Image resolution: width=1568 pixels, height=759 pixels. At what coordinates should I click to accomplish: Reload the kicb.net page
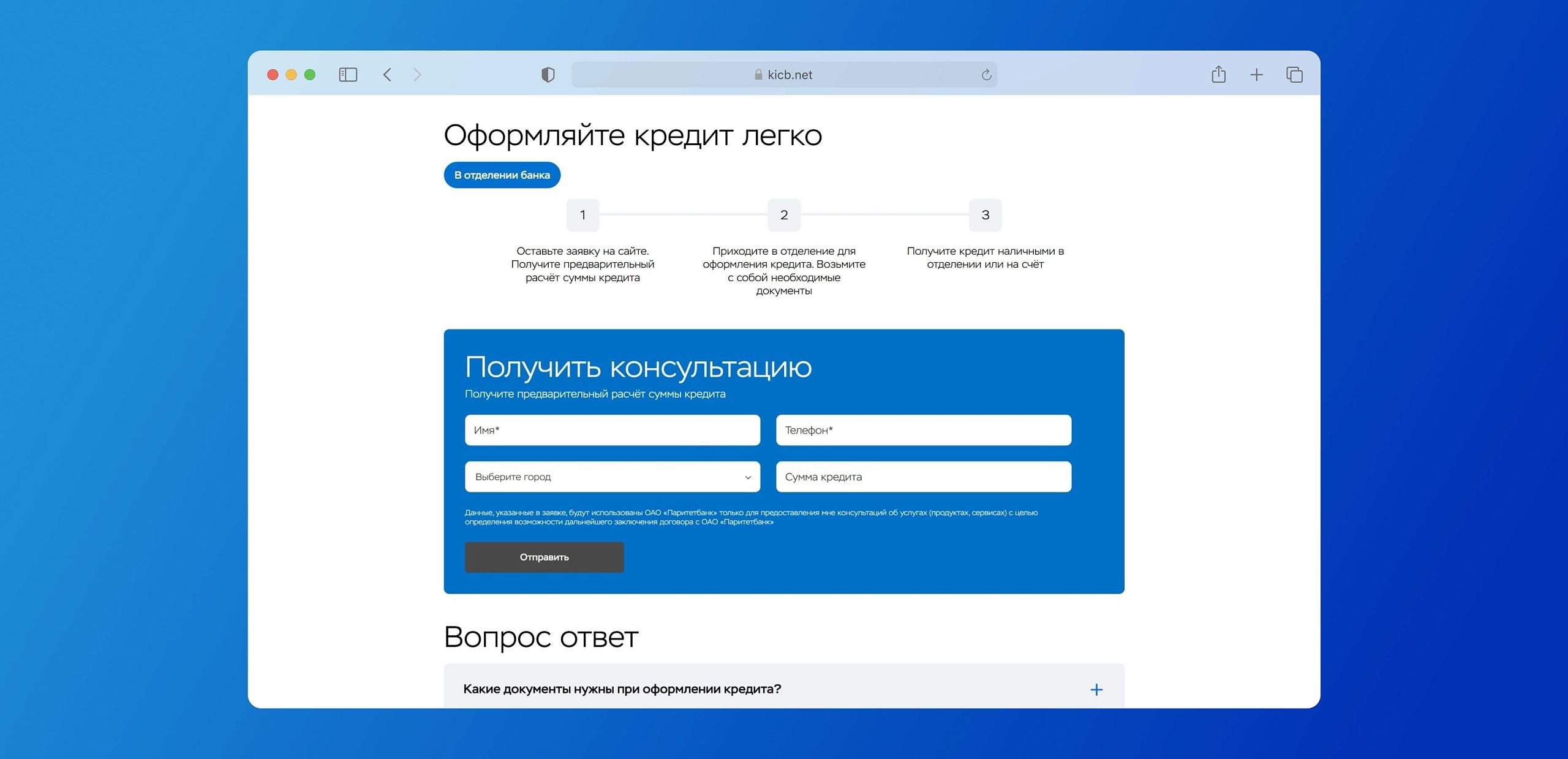tap(986, 75)
